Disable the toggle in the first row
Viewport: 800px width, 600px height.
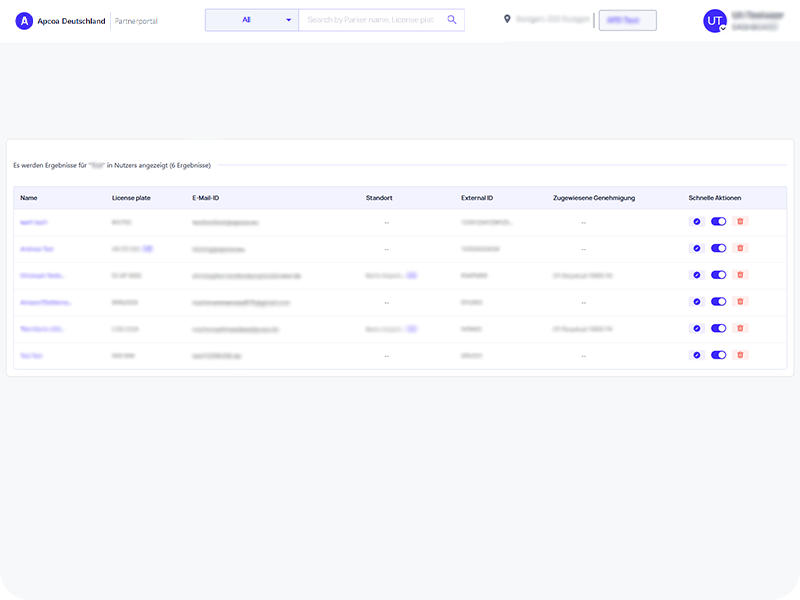tap(718, 221)
